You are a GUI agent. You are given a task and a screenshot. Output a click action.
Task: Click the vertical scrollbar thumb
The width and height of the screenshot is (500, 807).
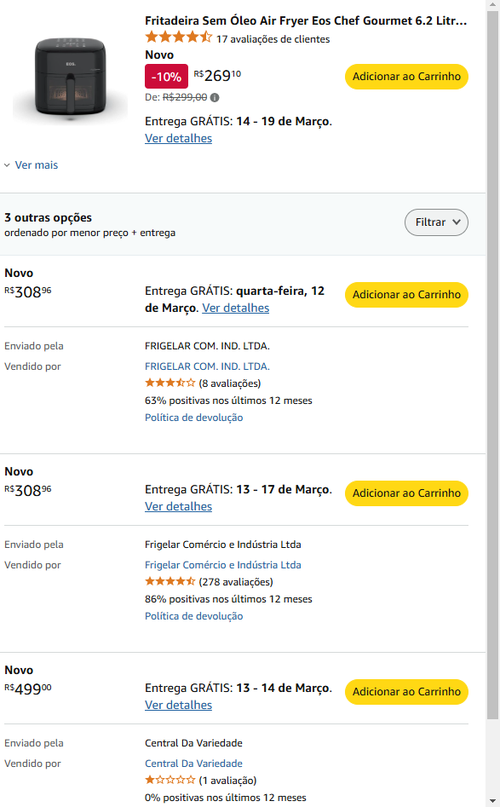point(493,364)
